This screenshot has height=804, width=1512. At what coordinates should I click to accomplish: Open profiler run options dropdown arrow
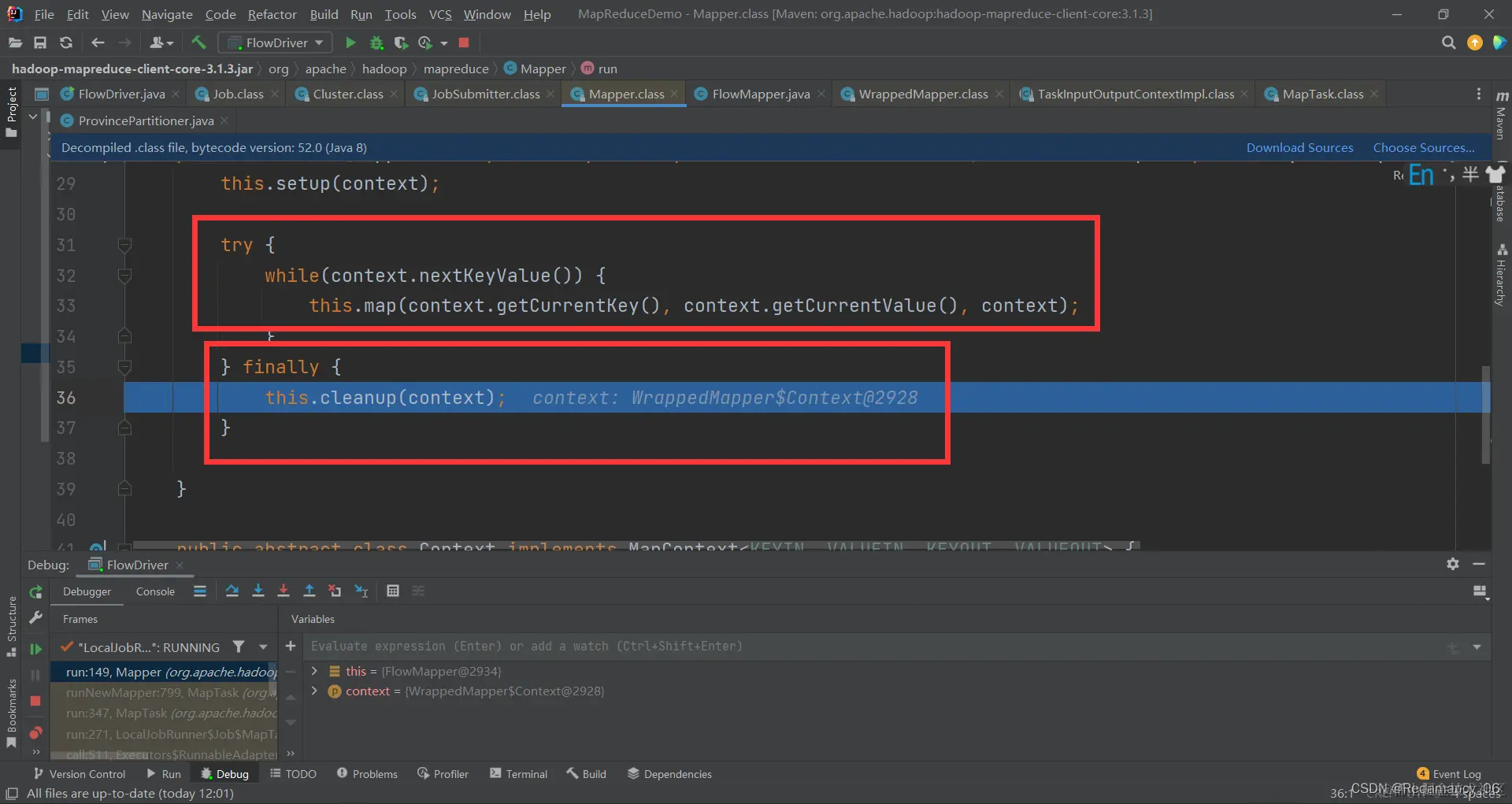coord(444,43)
